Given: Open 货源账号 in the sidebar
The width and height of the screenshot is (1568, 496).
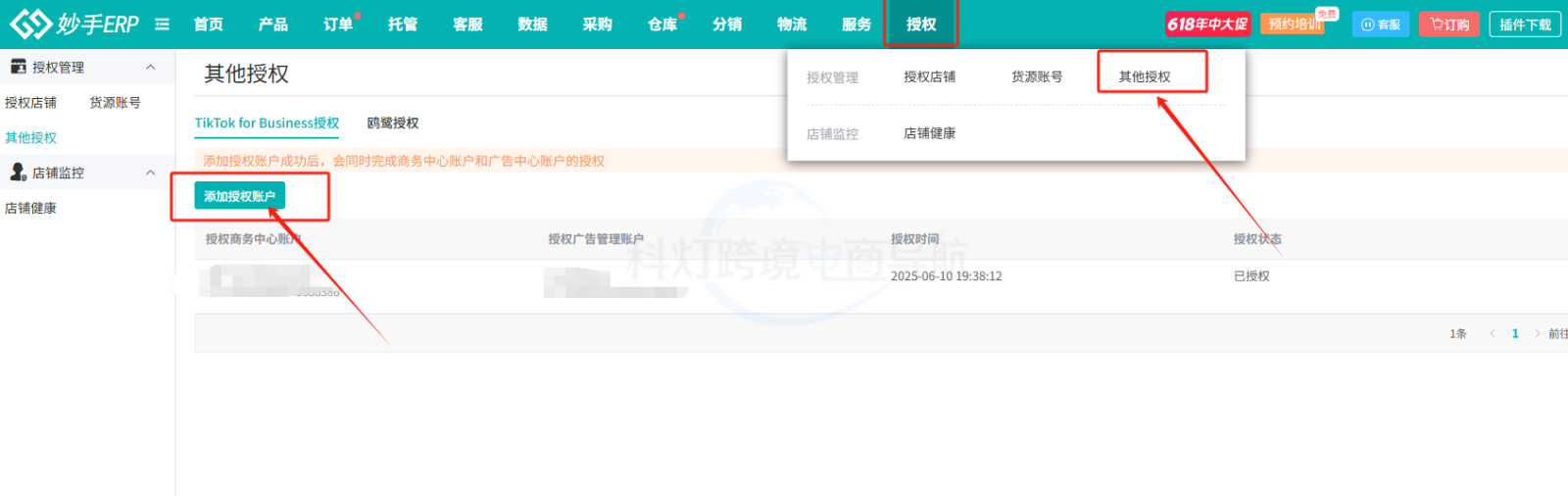Looking at the screenshot, I should tap(115, 103).
